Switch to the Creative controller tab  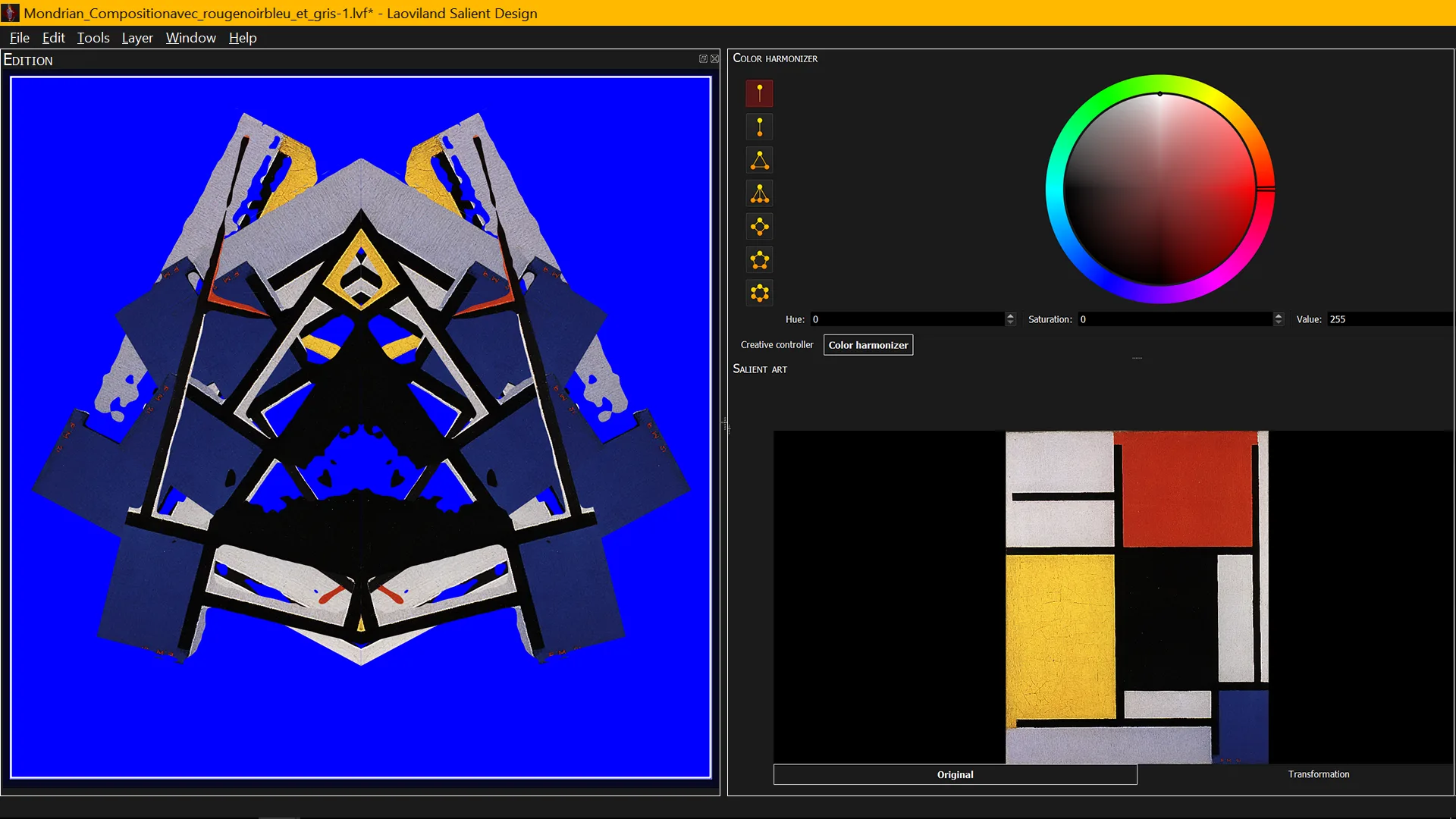pos(777,345)
